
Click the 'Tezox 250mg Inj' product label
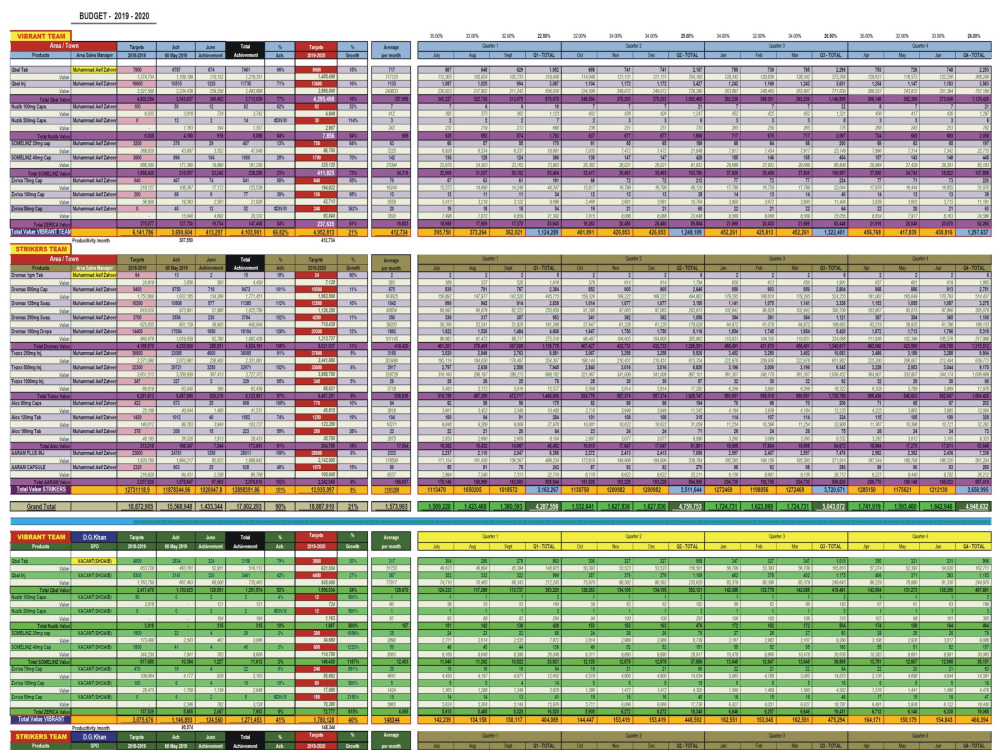tap(41, 353)
